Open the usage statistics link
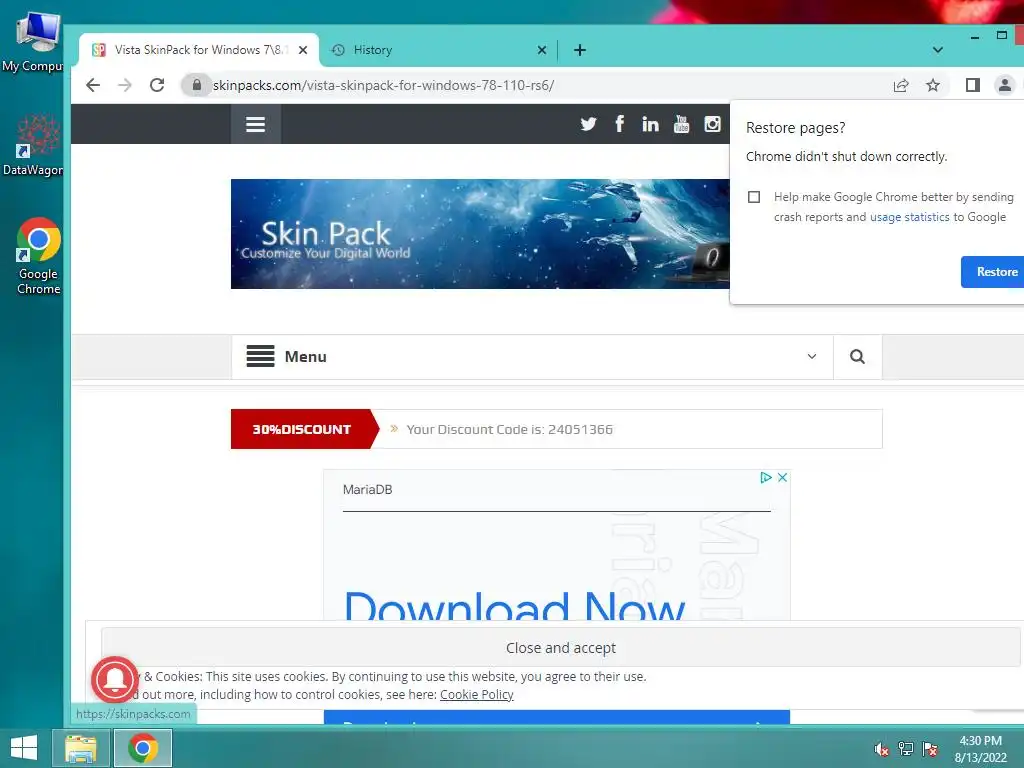The height and width of the screenshot is (768, 1024). pos(909,217)
